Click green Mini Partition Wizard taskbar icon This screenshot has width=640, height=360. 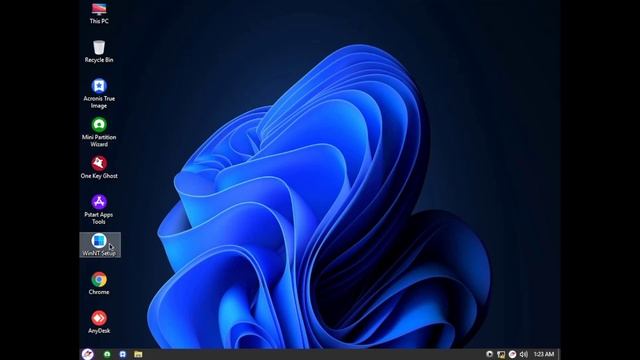107,354
